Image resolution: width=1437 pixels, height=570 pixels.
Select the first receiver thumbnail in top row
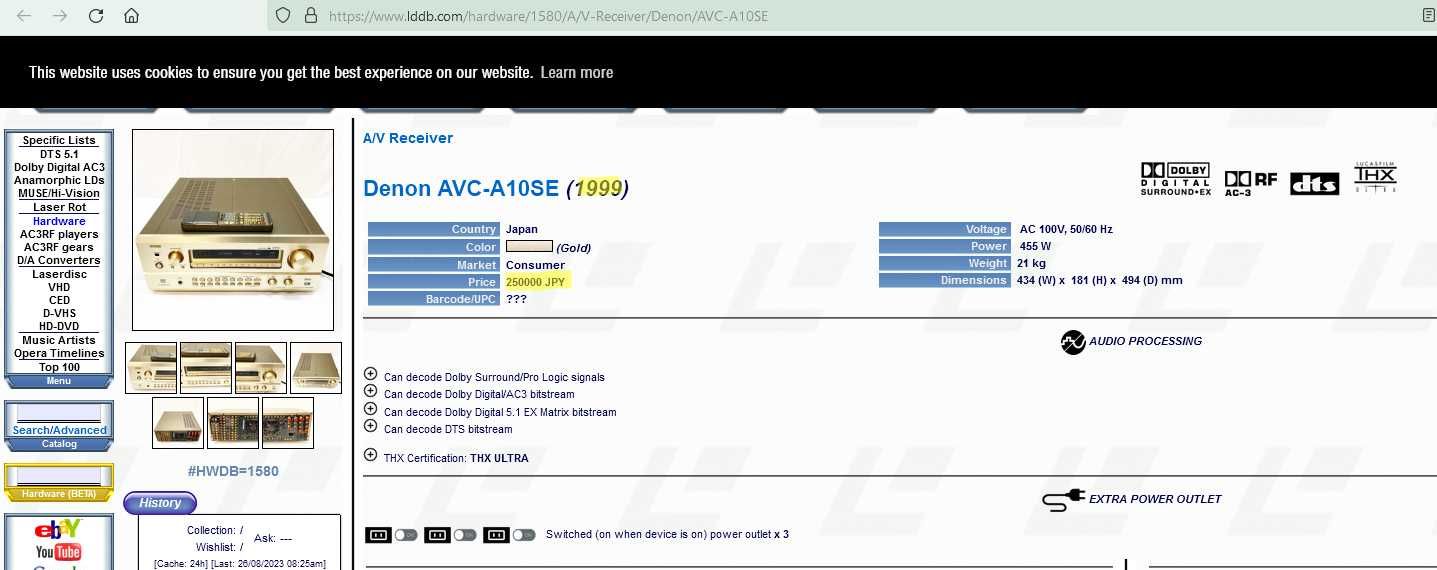pyautogui.click(x=151, y=368)
